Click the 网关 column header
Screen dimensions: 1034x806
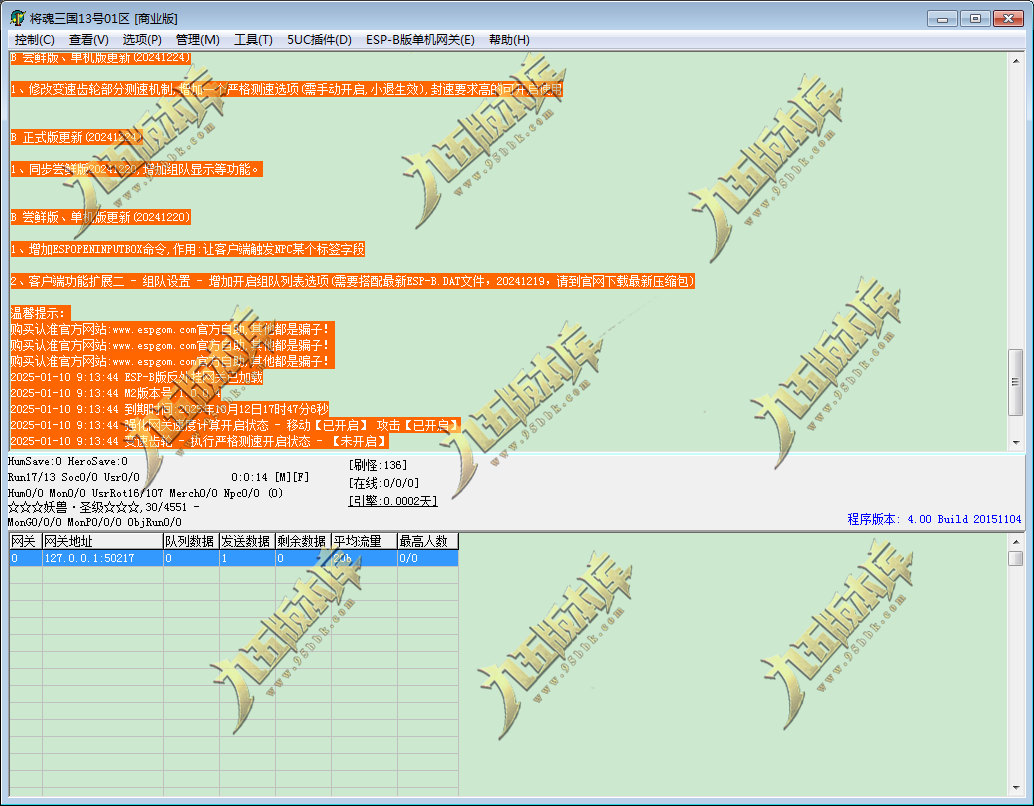coord(26,541)
